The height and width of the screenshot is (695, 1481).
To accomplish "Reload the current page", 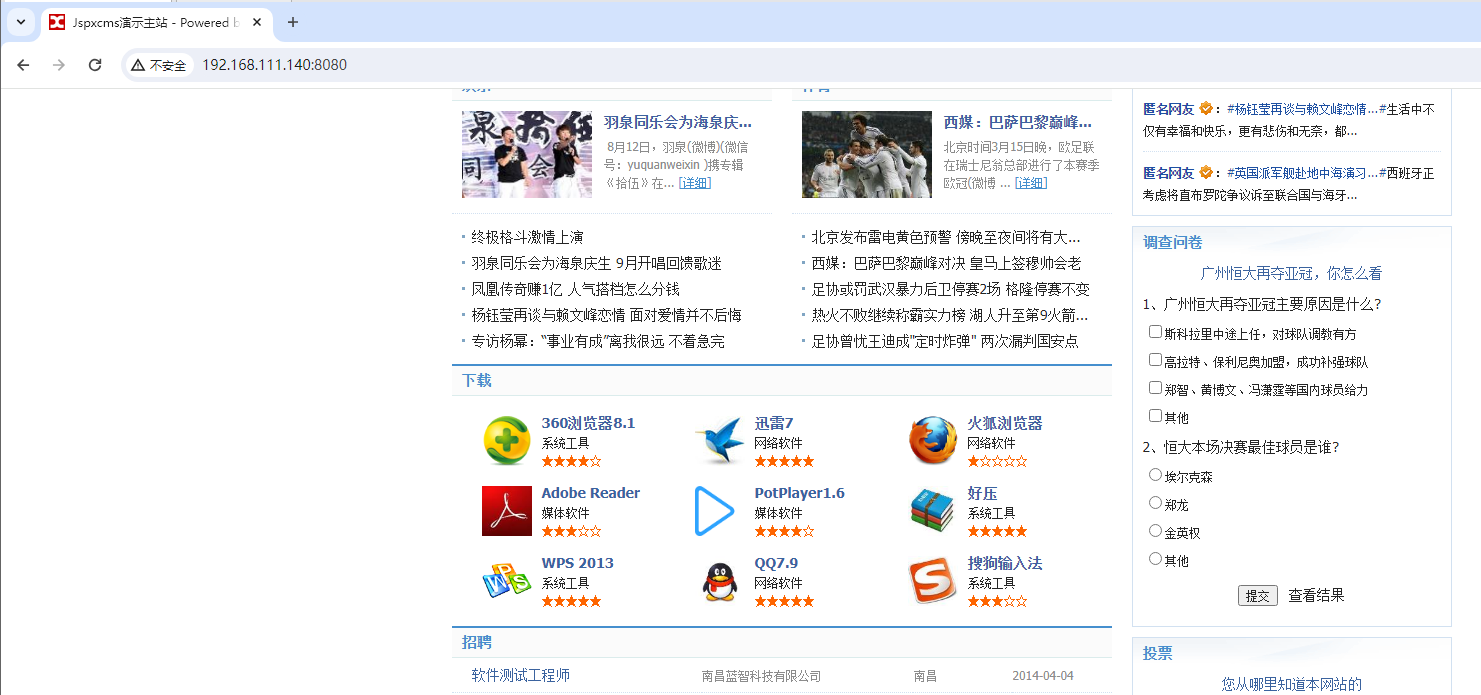I will [95, 65].
